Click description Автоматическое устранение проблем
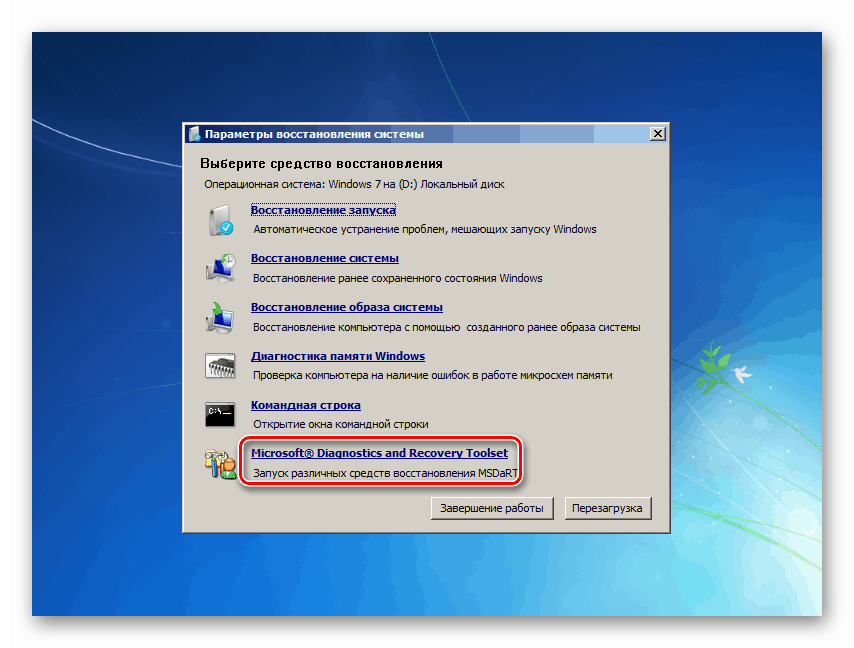This screenshot has width=854, height=648. point(425,229)
